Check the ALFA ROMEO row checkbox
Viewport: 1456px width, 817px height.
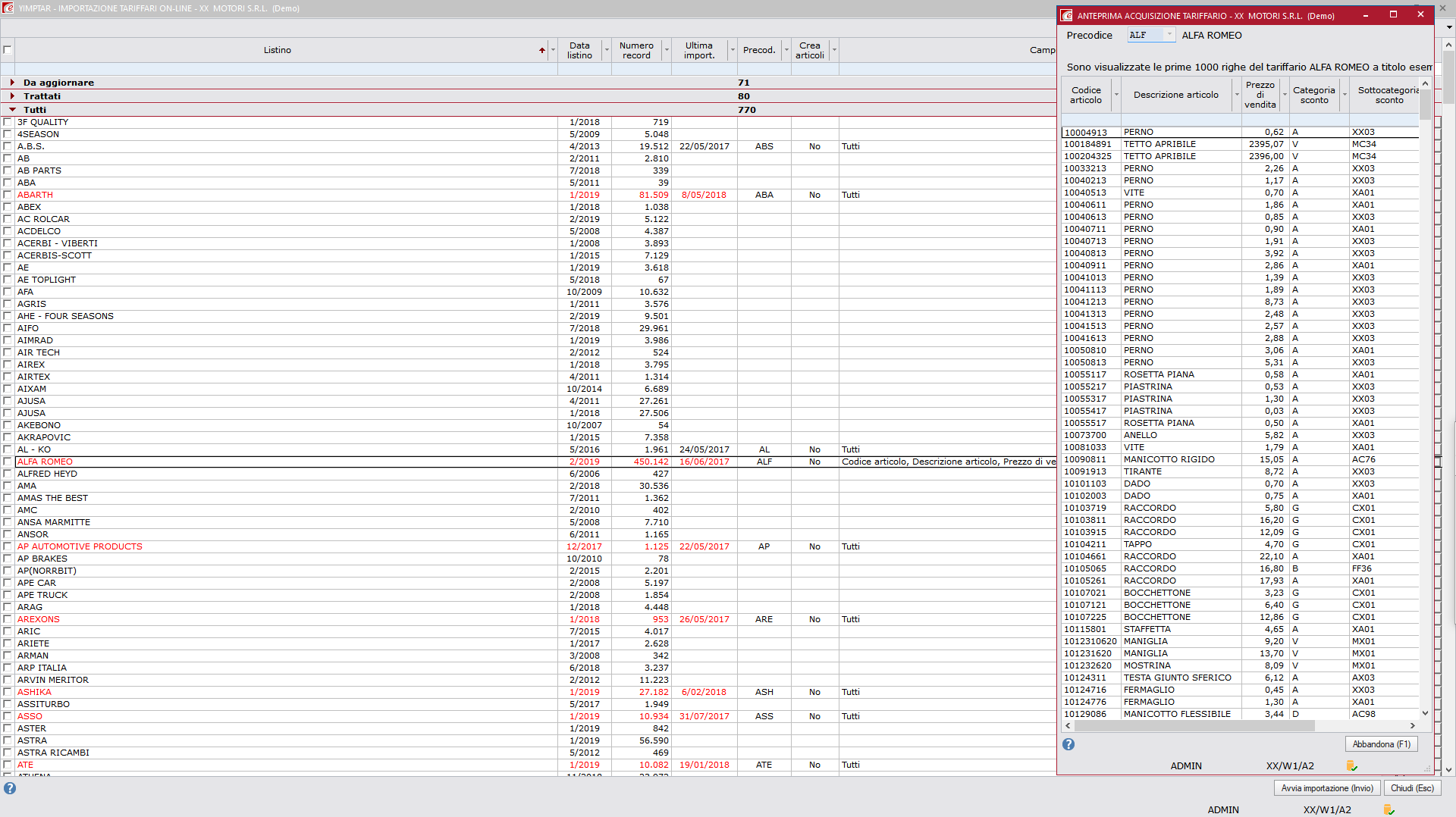(8, 462)
